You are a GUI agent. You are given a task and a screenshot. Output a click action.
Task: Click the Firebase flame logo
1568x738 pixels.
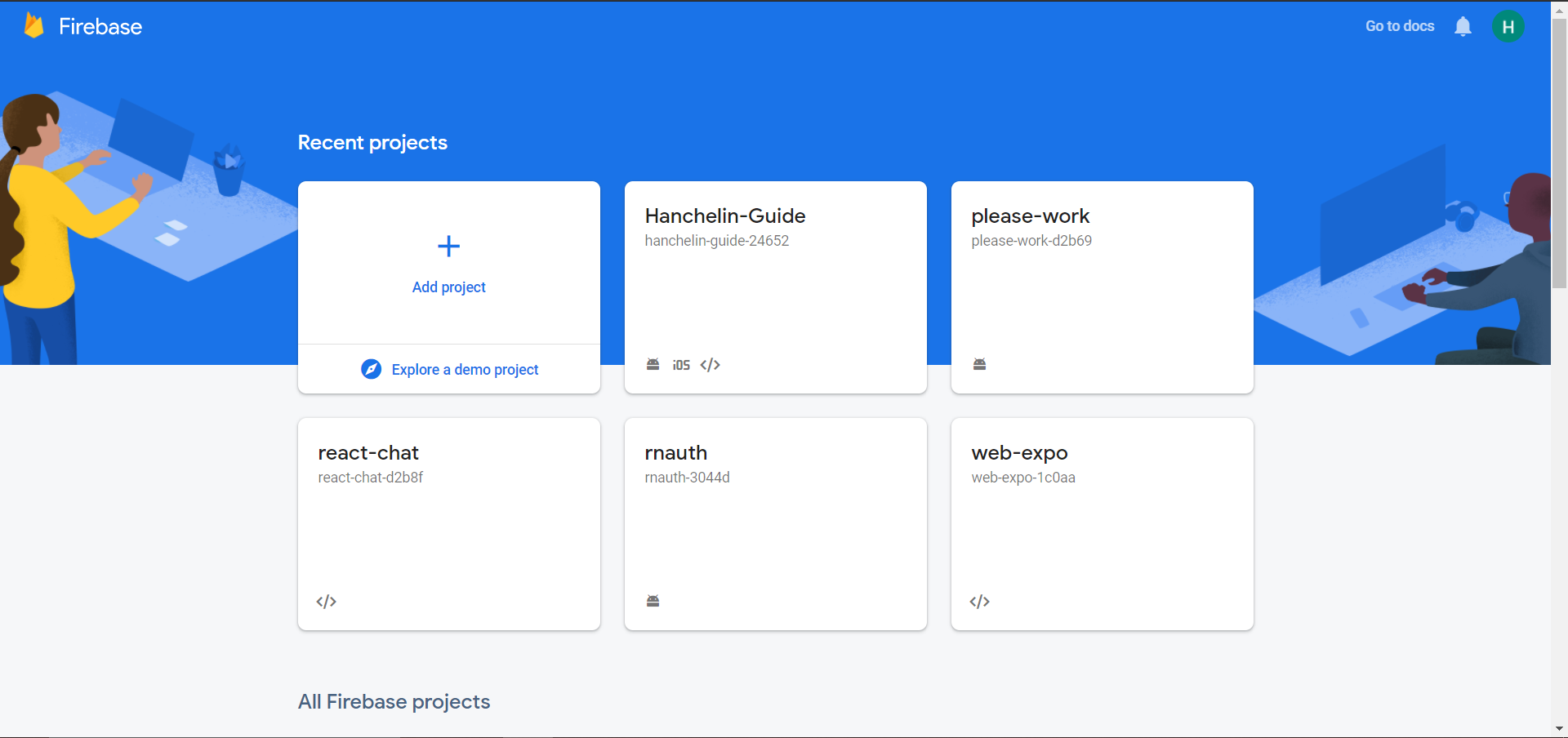(33, 26)
